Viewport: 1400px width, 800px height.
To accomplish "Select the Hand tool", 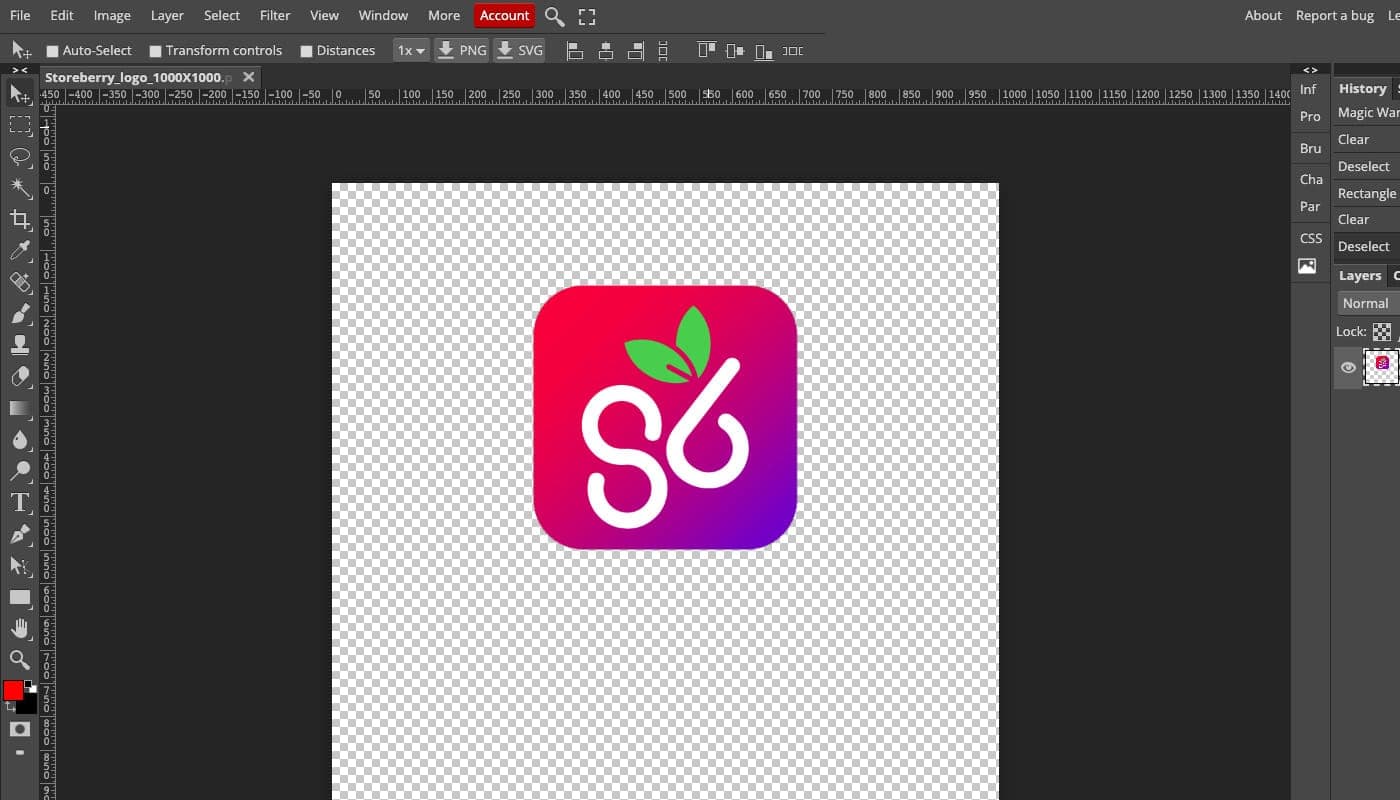I will click(x=19, y=628).
